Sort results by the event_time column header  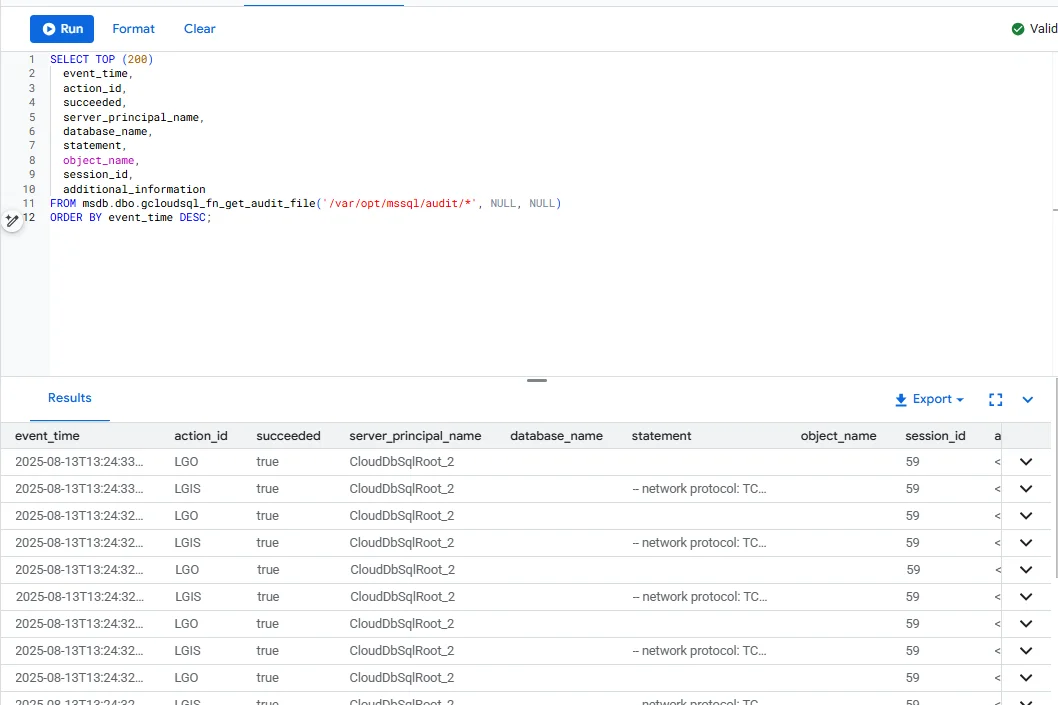click(x=47, y=435)
